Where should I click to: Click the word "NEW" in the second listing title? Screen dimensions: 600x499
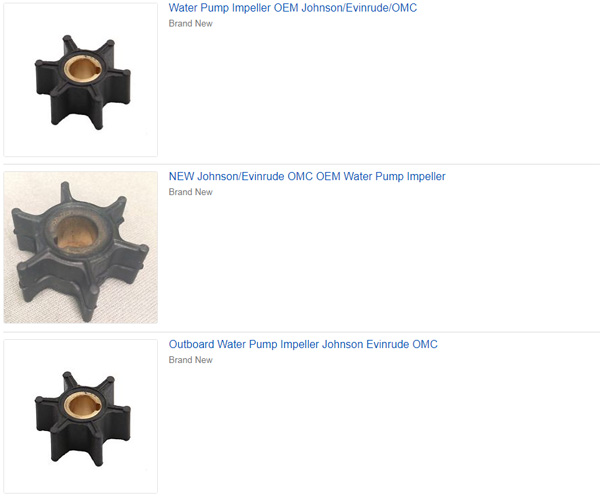181,176
